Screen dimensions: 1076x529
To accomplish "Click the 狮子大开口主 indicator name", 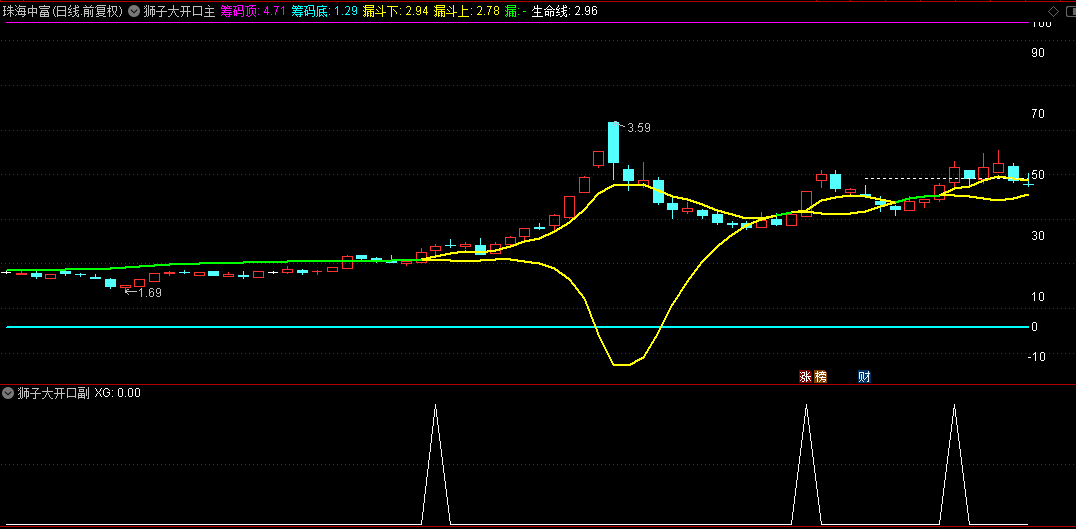I will pyautogui.click(x=178, y=12).
